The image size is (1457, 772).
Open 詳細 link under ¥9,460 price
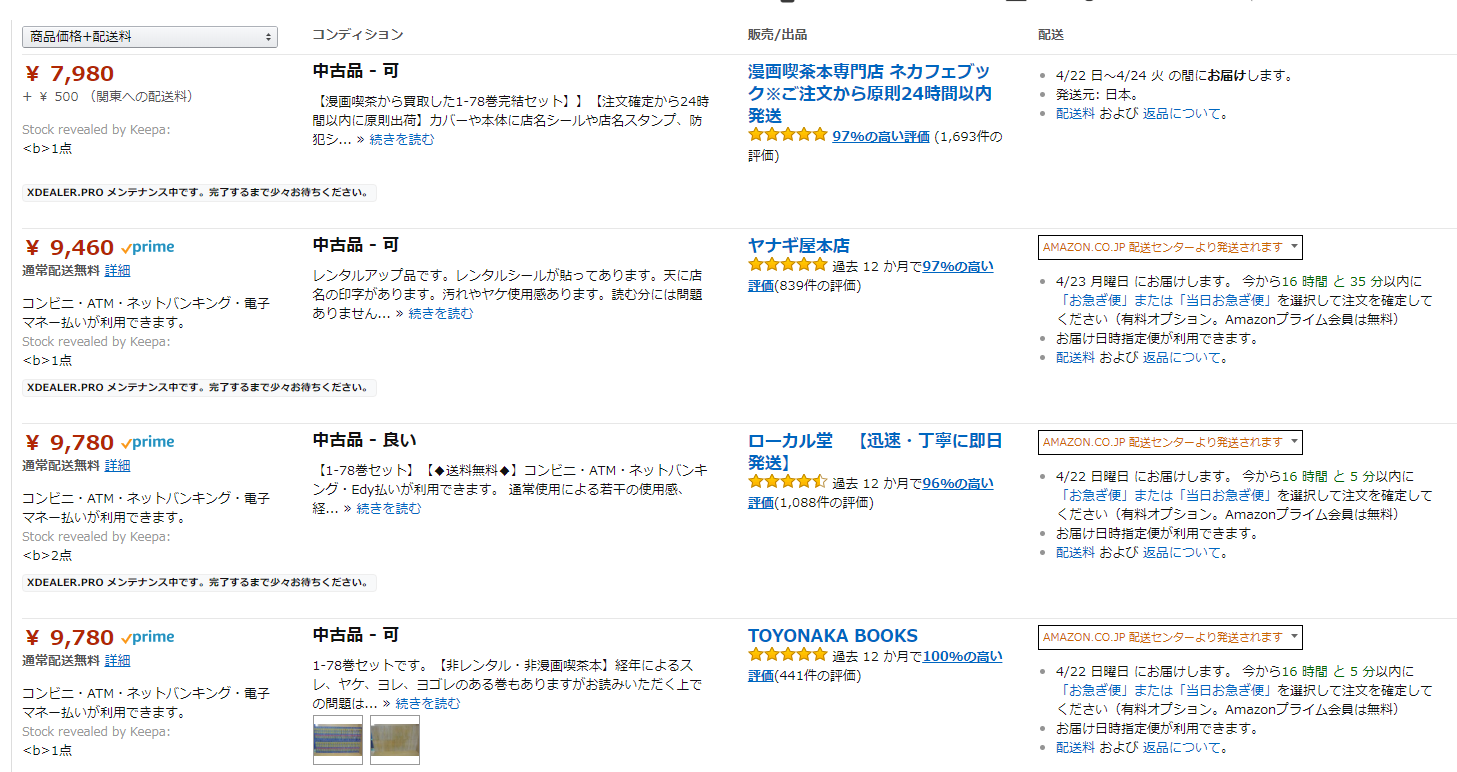click(117, 270)
